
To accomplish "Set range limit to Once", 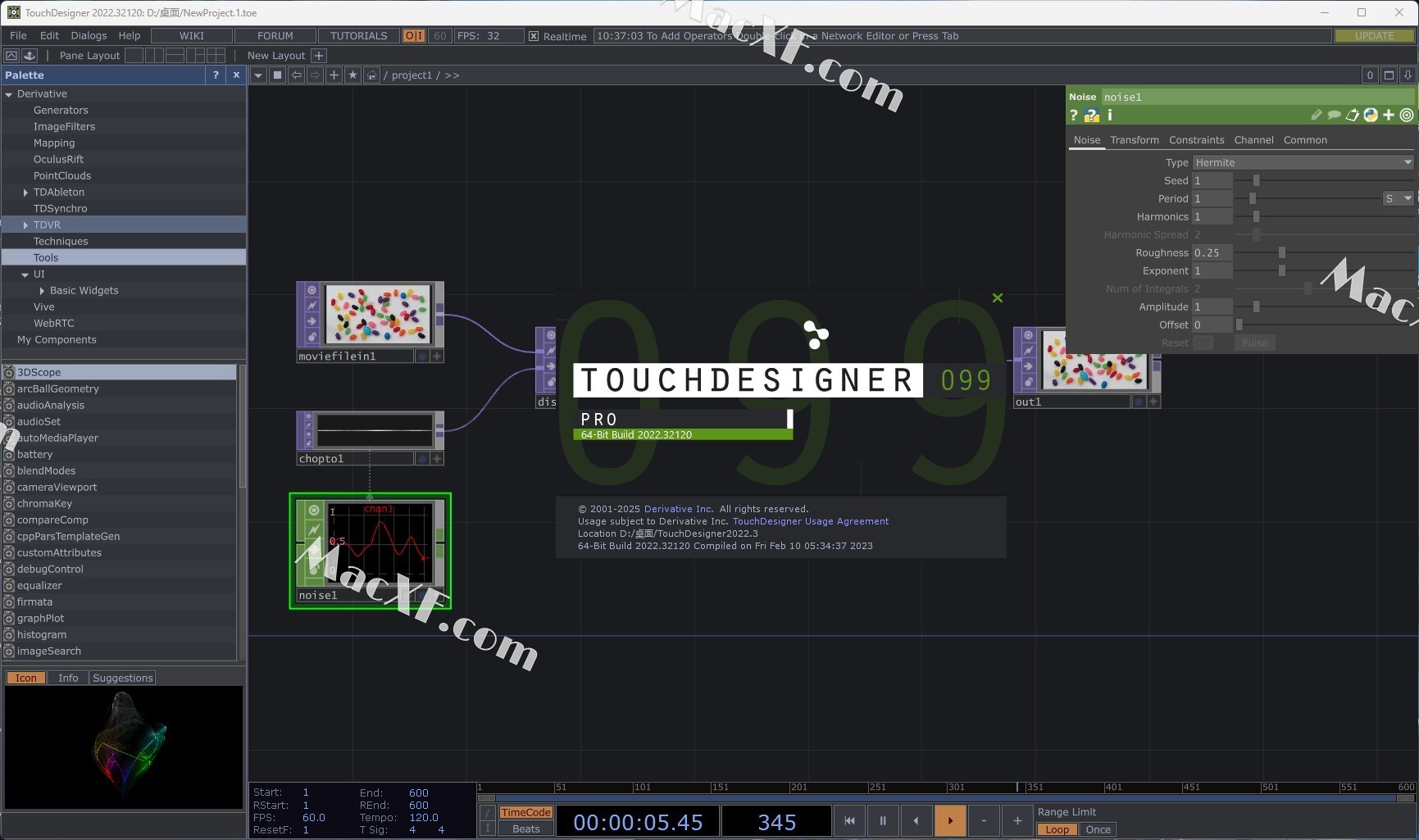I will [1098, 830].
